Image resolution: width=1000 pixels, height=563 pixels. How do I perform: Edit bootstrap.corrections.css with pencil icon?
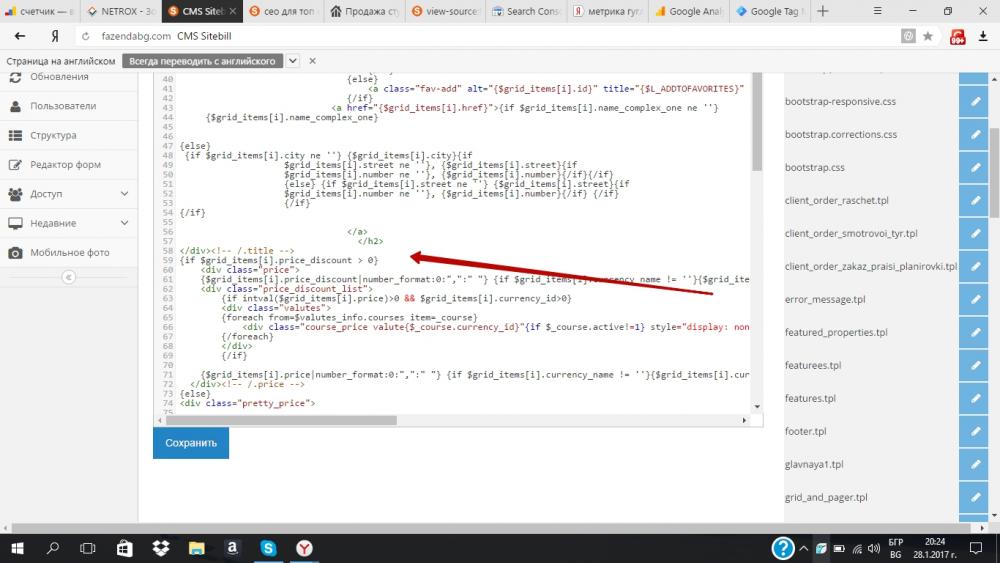click(x=974, y=135)
